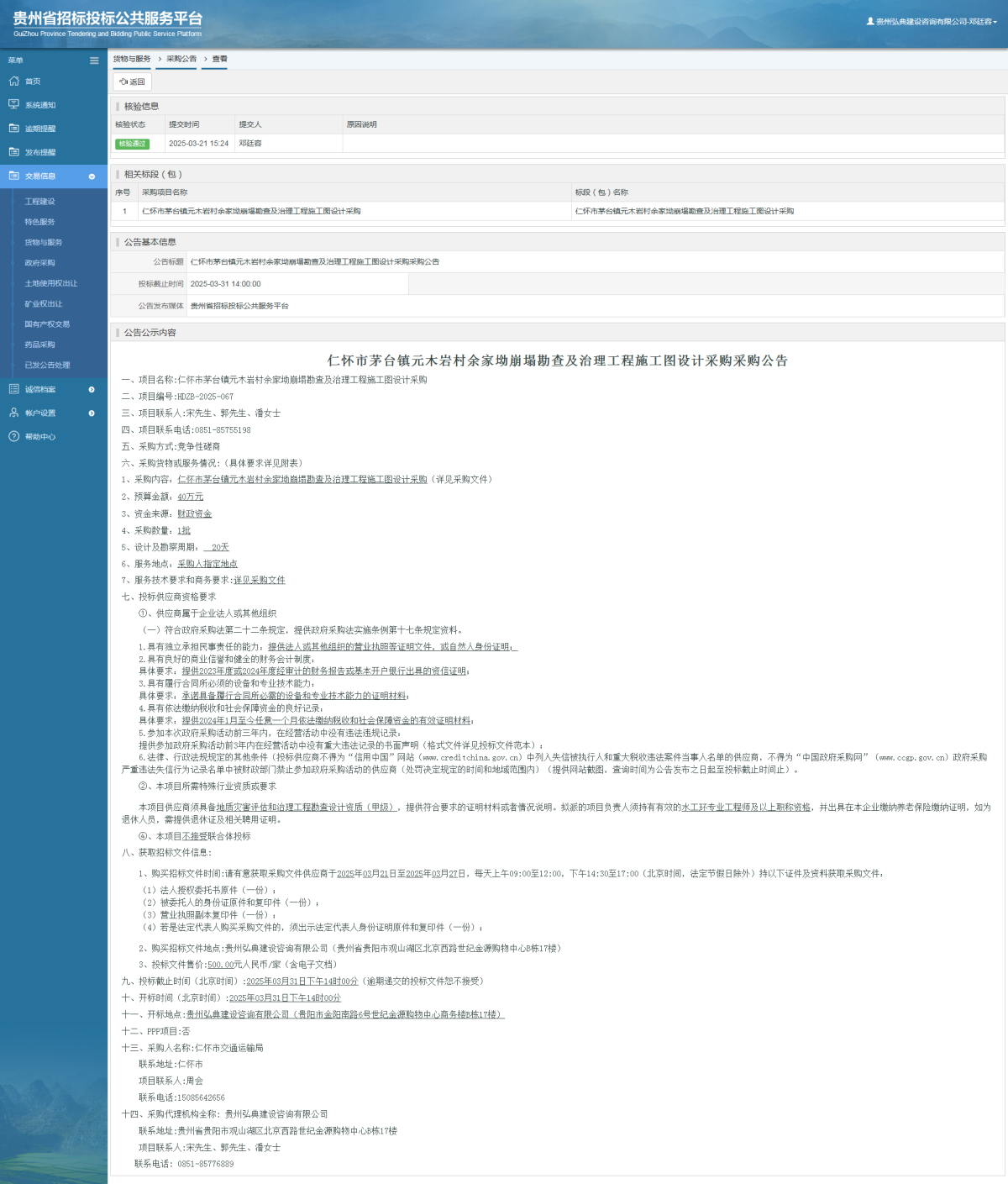This screenshot has height=1184, width=1008.
Task: Click the green 核验通过 status badge
Action: pos(132,144)
